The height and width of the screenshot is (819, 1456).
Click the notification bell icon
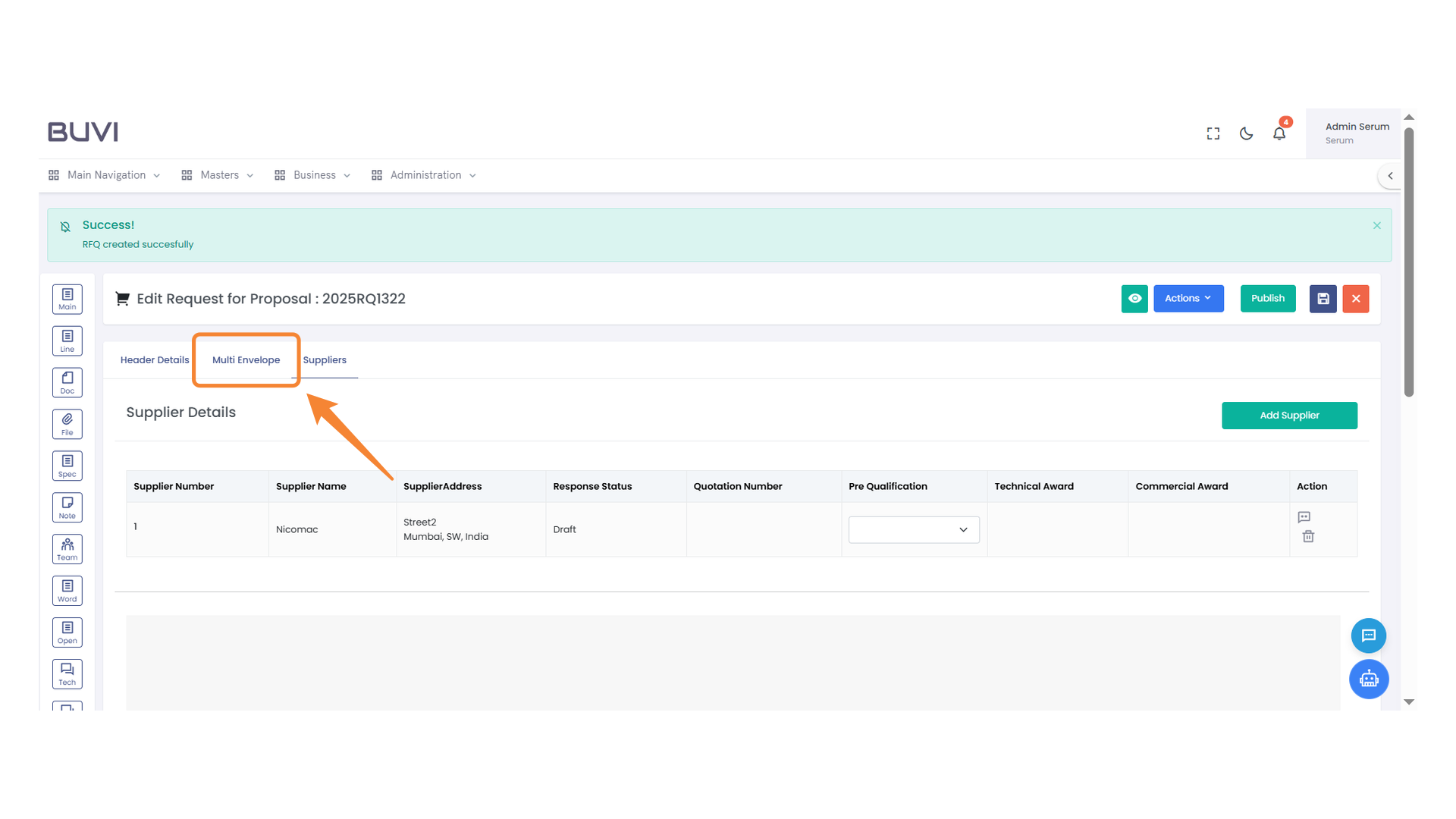(x=1279, y=133)
